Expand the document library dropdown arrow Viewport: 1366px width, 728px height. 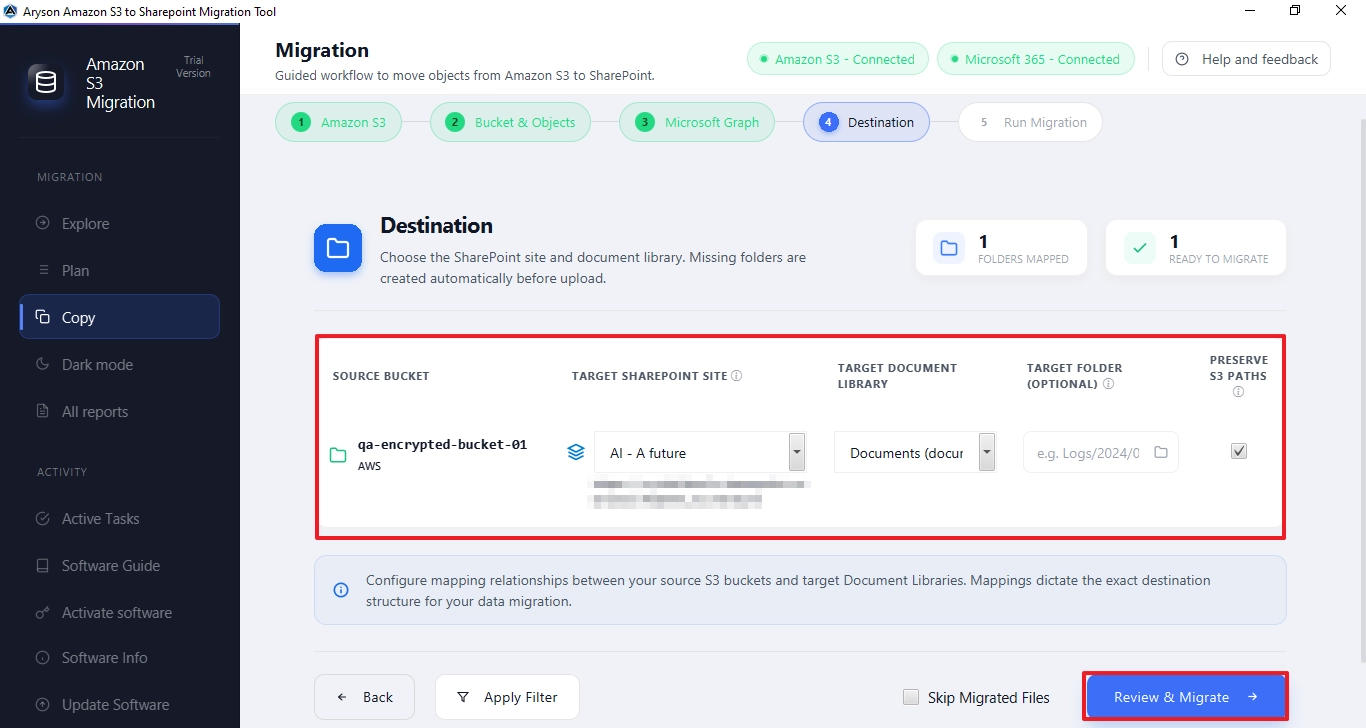pyautogui.click(x=987, y=452)
